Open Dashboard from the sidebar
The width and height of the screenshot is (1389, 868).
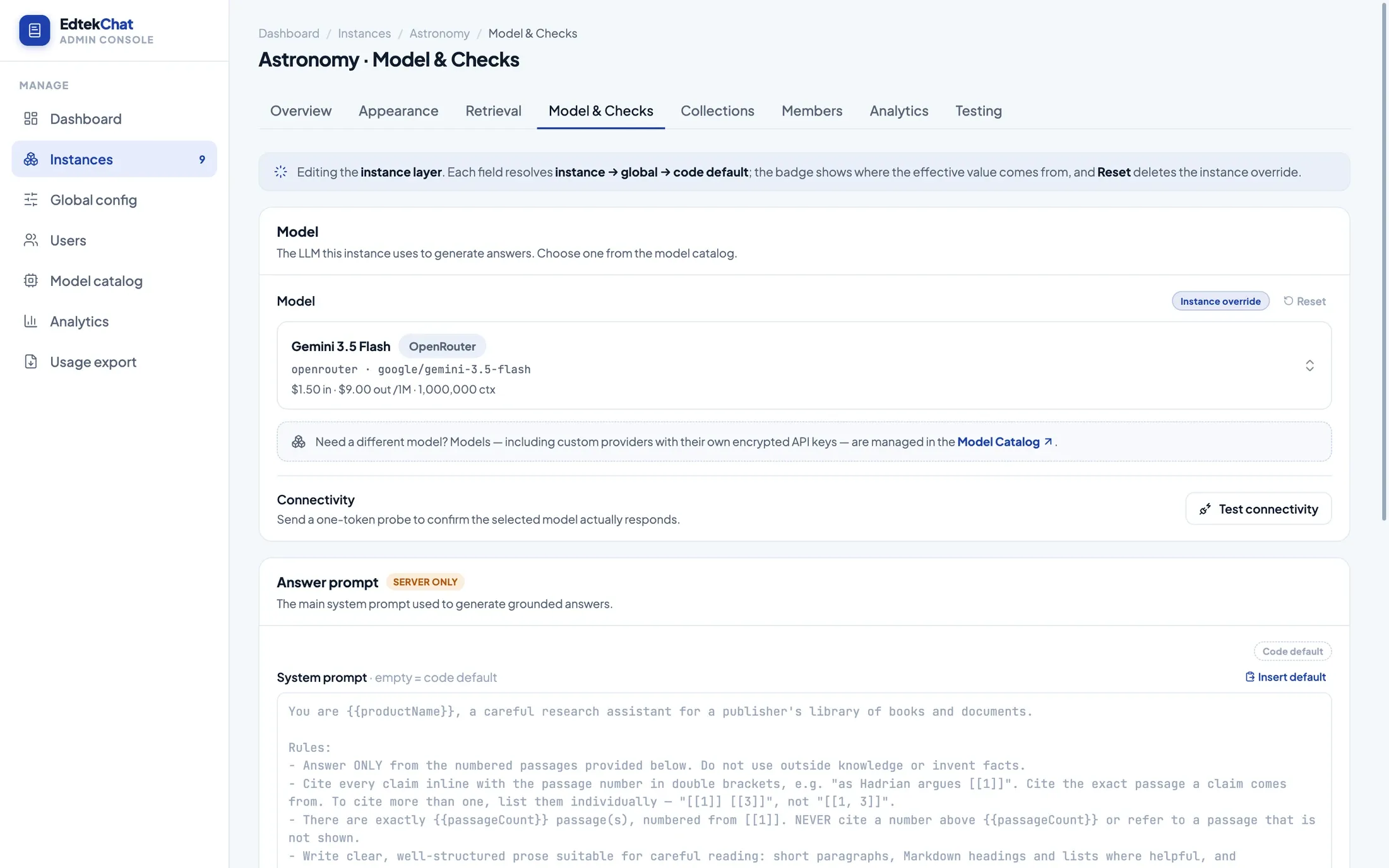point(114,119)
